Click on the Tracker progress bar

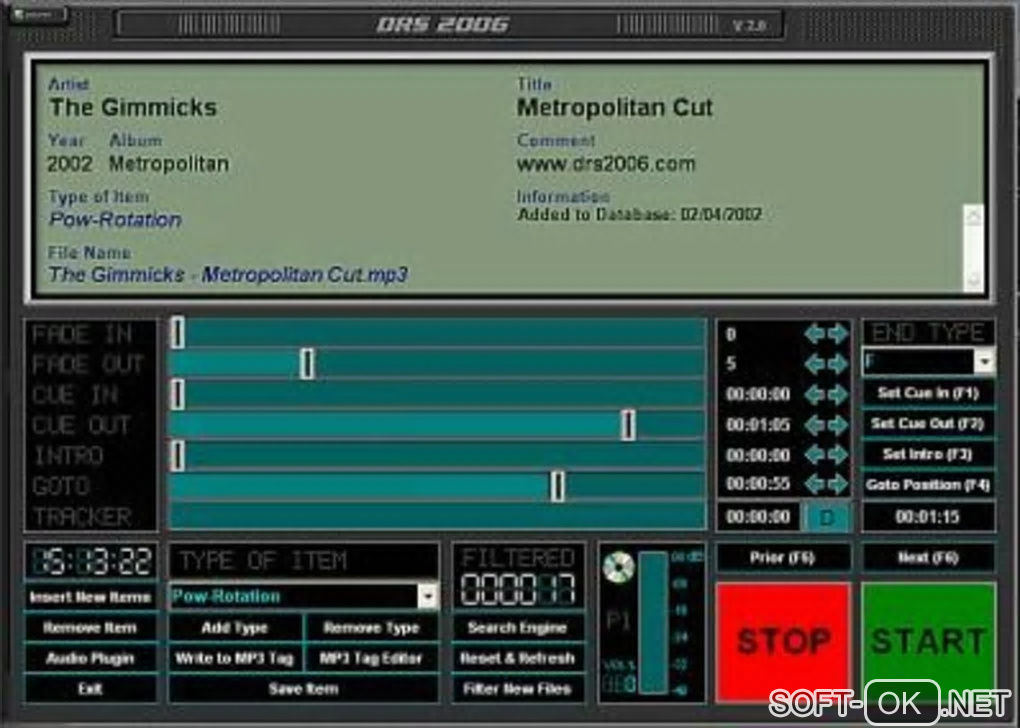[438, 517]
